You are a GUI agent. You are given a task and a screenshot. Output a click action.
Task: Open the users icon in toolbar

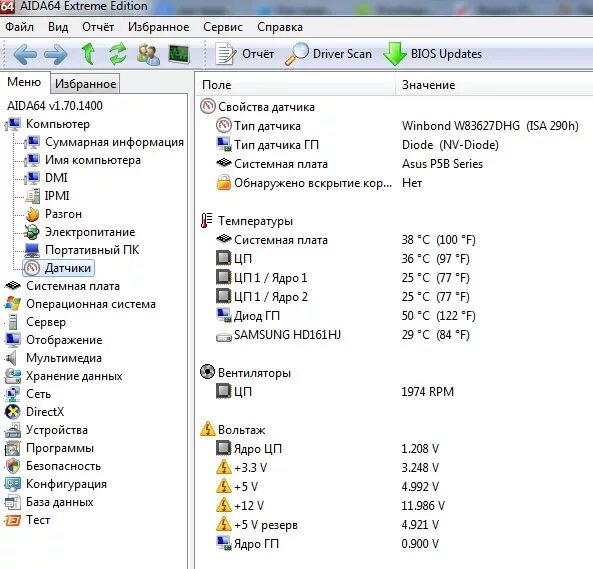coord(148,54)
